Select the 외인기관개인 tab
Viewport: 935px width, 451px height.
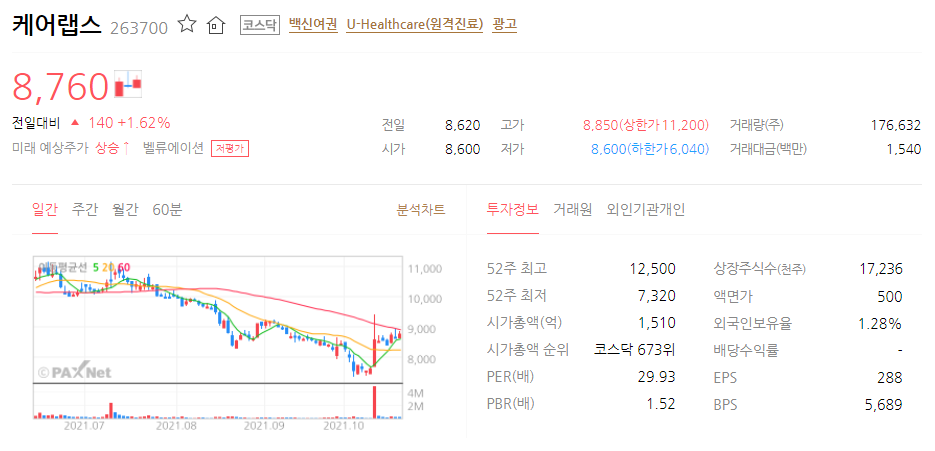point(646,210)
